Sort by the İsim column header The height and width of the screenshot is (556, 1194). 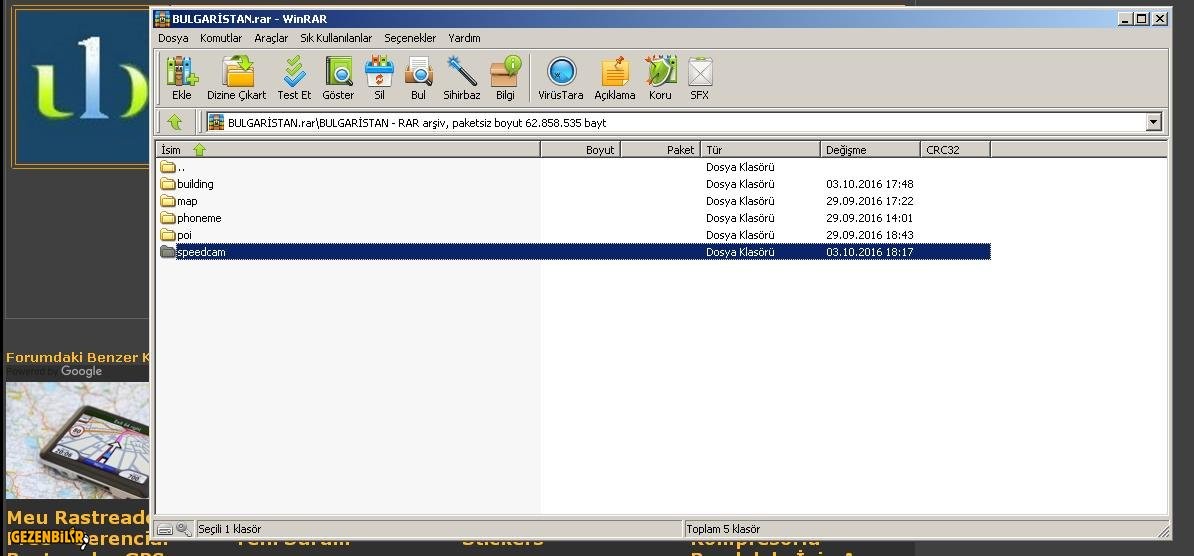point(348,150)
